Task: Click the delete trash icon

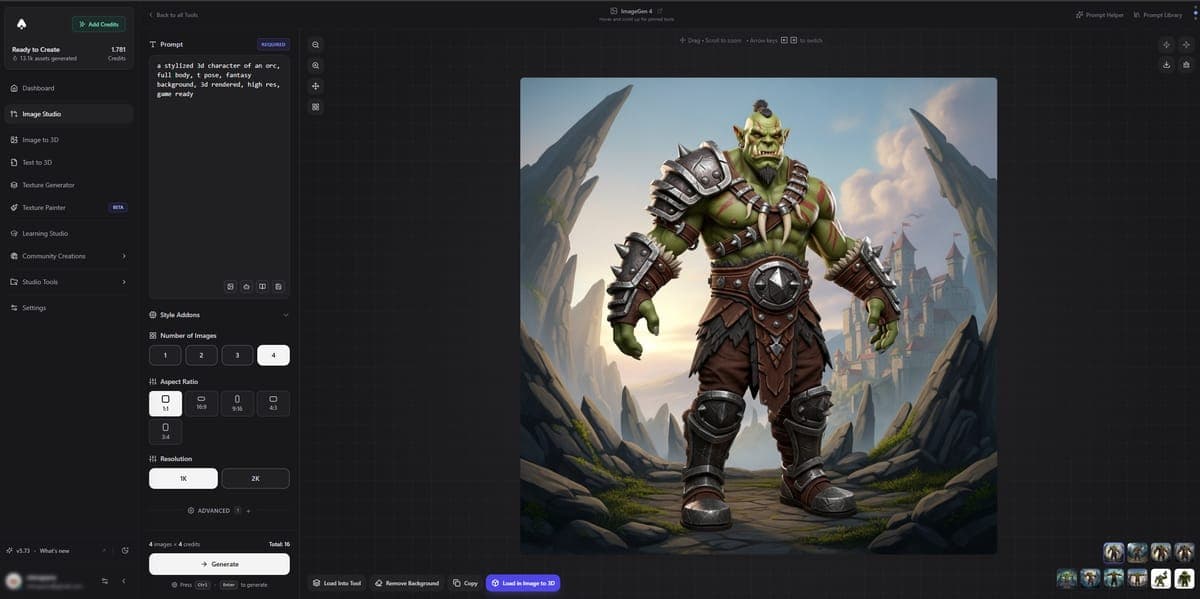Action: click(1186, 65)
